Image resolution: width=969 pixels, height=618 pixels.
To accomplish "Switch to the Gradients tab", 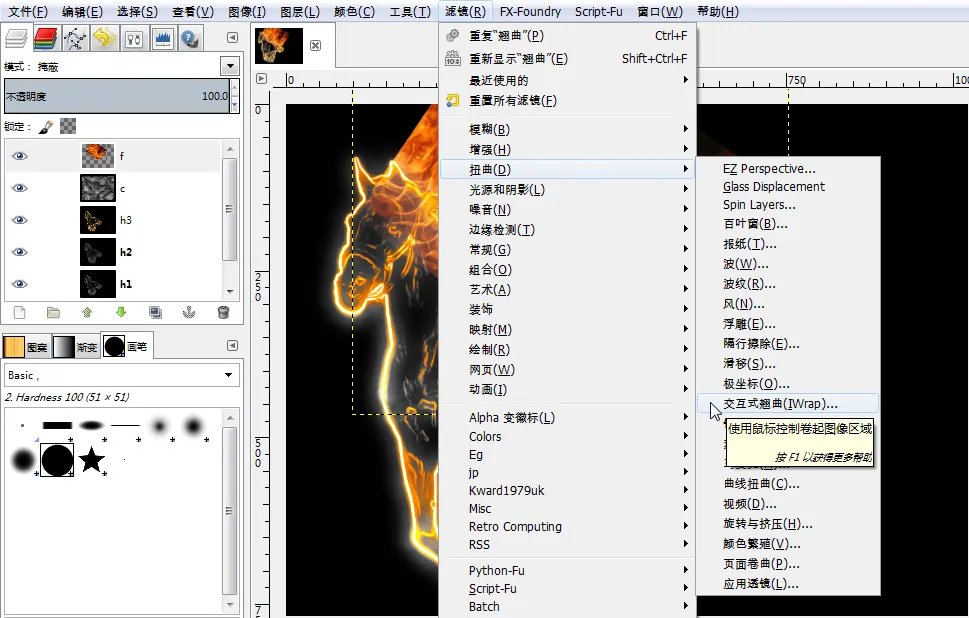I will (75, 347).
